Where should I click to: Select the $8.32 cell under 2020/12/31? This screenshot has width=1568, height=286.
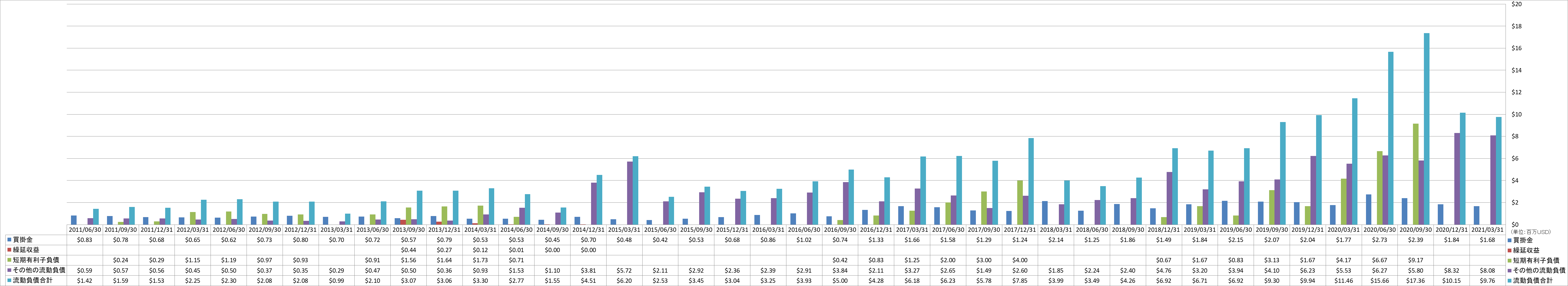click(1452, 270)
